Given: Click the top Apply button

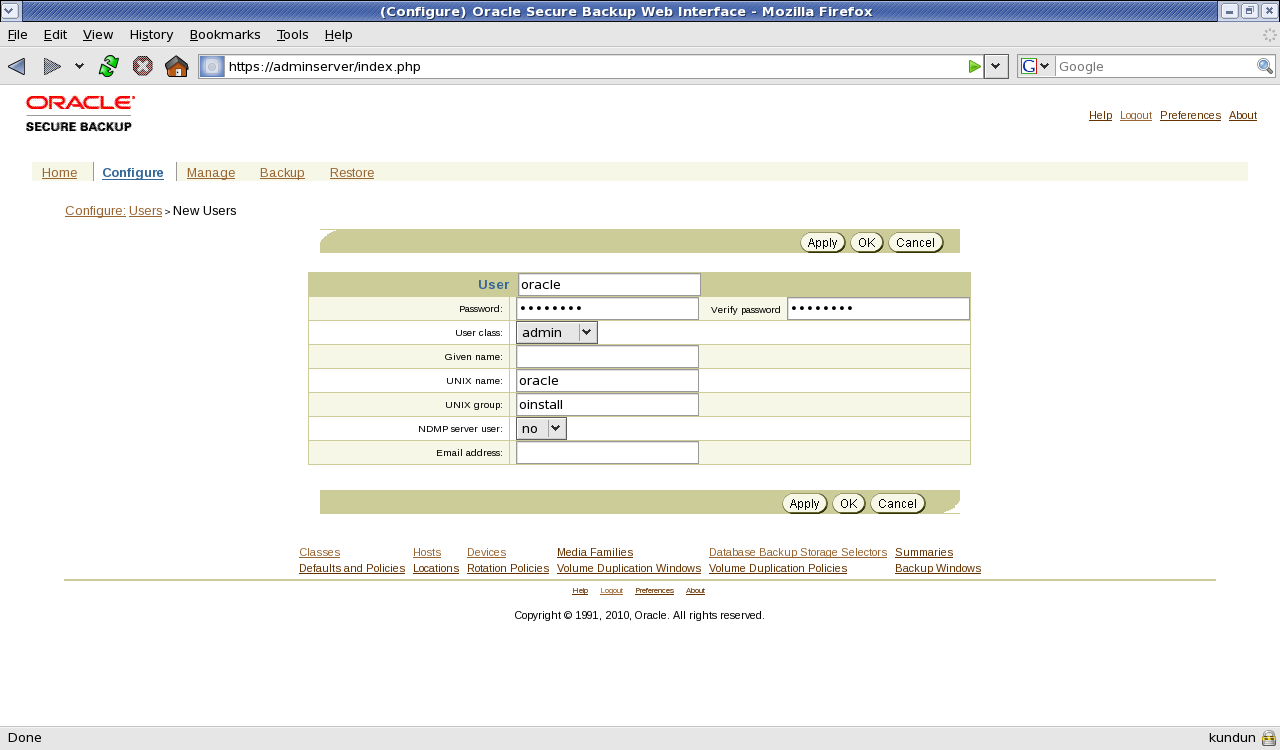Looking at the screenshot, I should [x=823, y=242].
